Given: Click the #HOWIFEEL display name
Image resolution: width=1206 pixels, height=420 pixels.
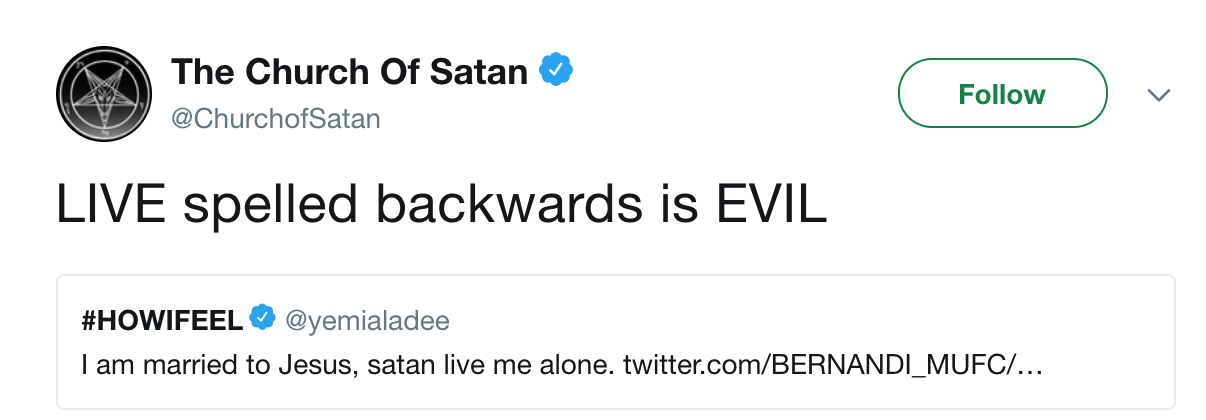Looking at the screenshot, I should (162, 320).
